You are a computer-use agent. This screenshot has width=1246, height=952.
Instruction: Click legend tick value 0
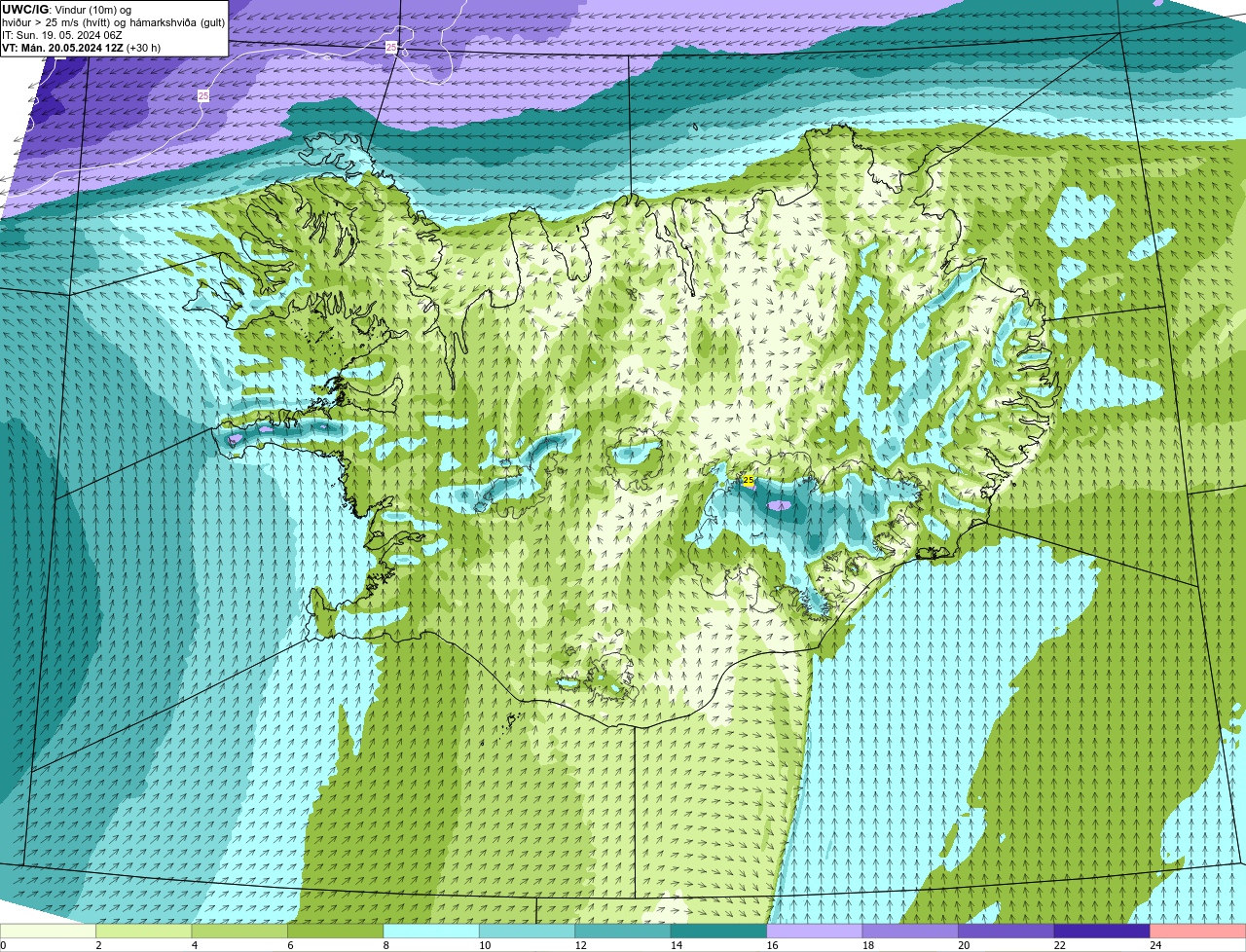tap(3, 945)
